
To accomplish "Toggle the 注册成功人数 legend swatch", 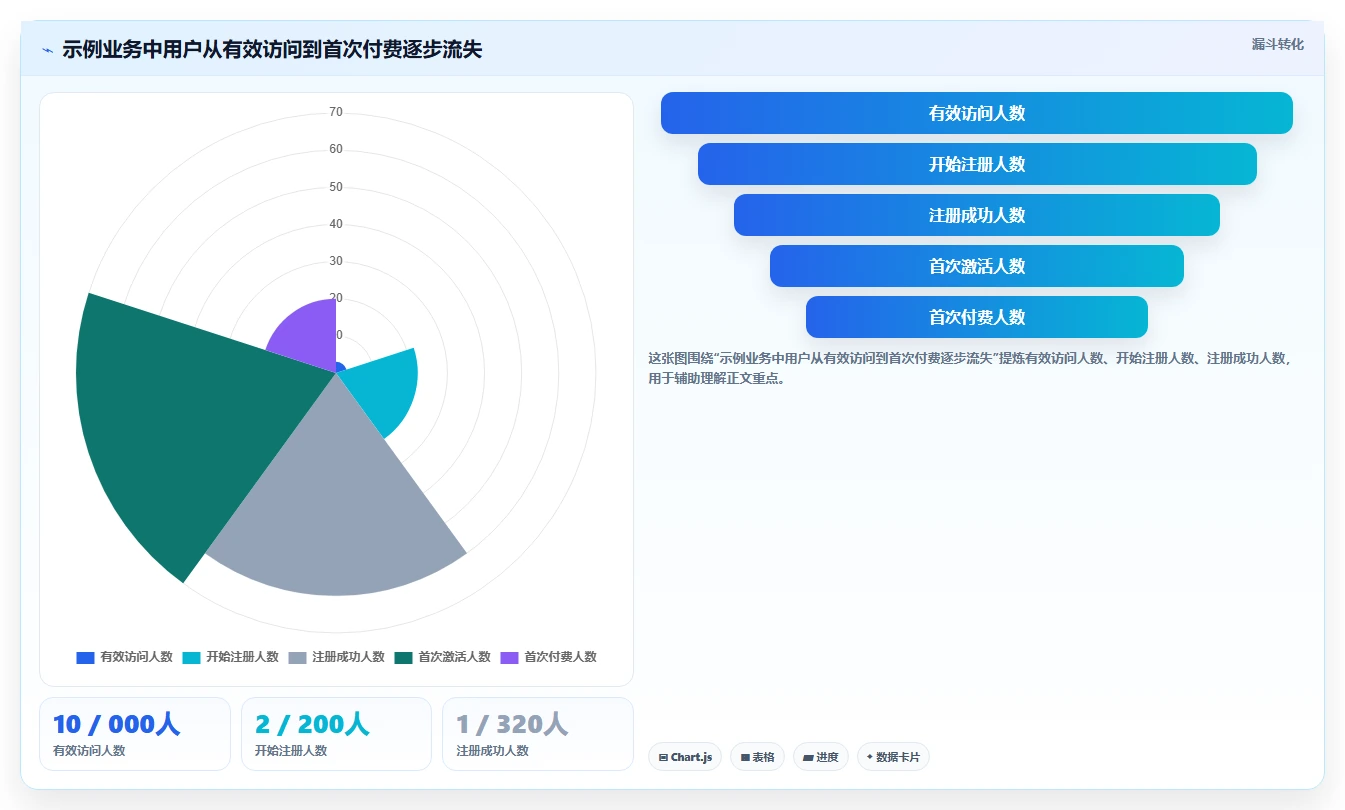I will 297,657.
